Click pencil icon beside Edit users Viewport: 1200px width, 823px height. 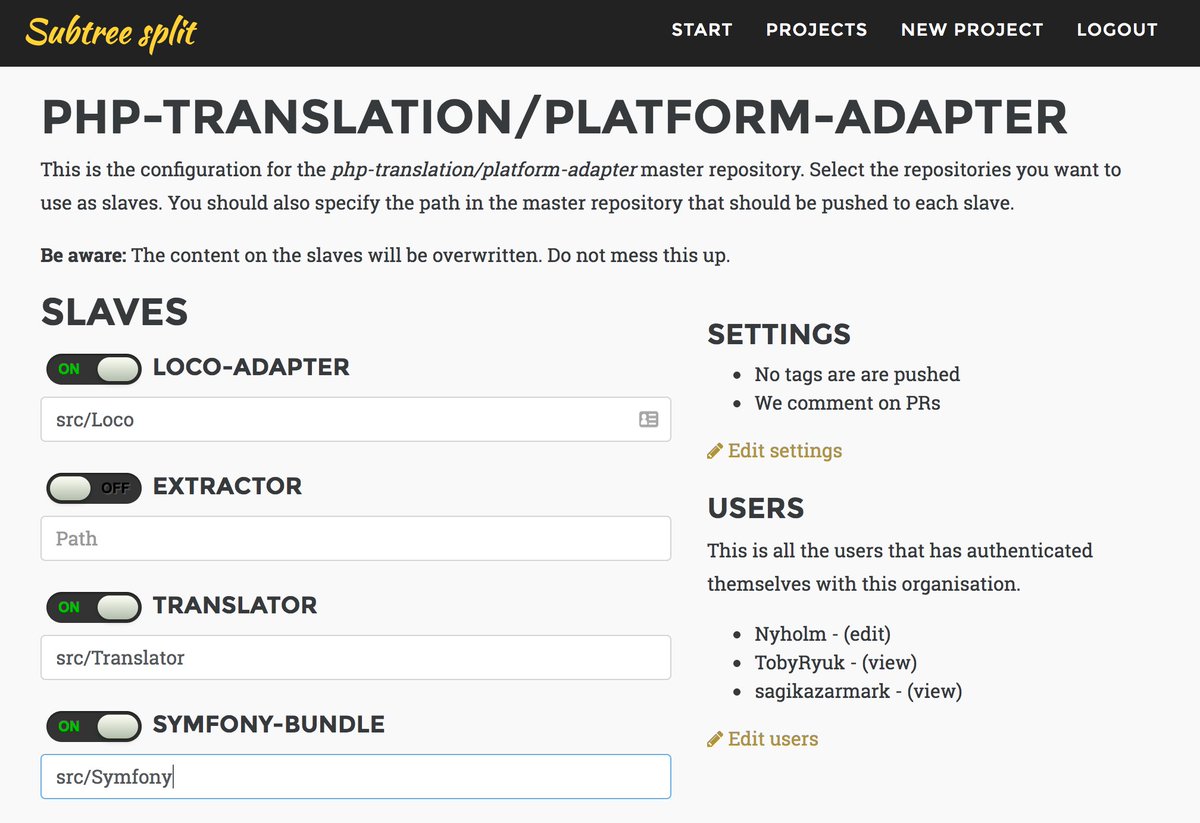tap(714, 740)
